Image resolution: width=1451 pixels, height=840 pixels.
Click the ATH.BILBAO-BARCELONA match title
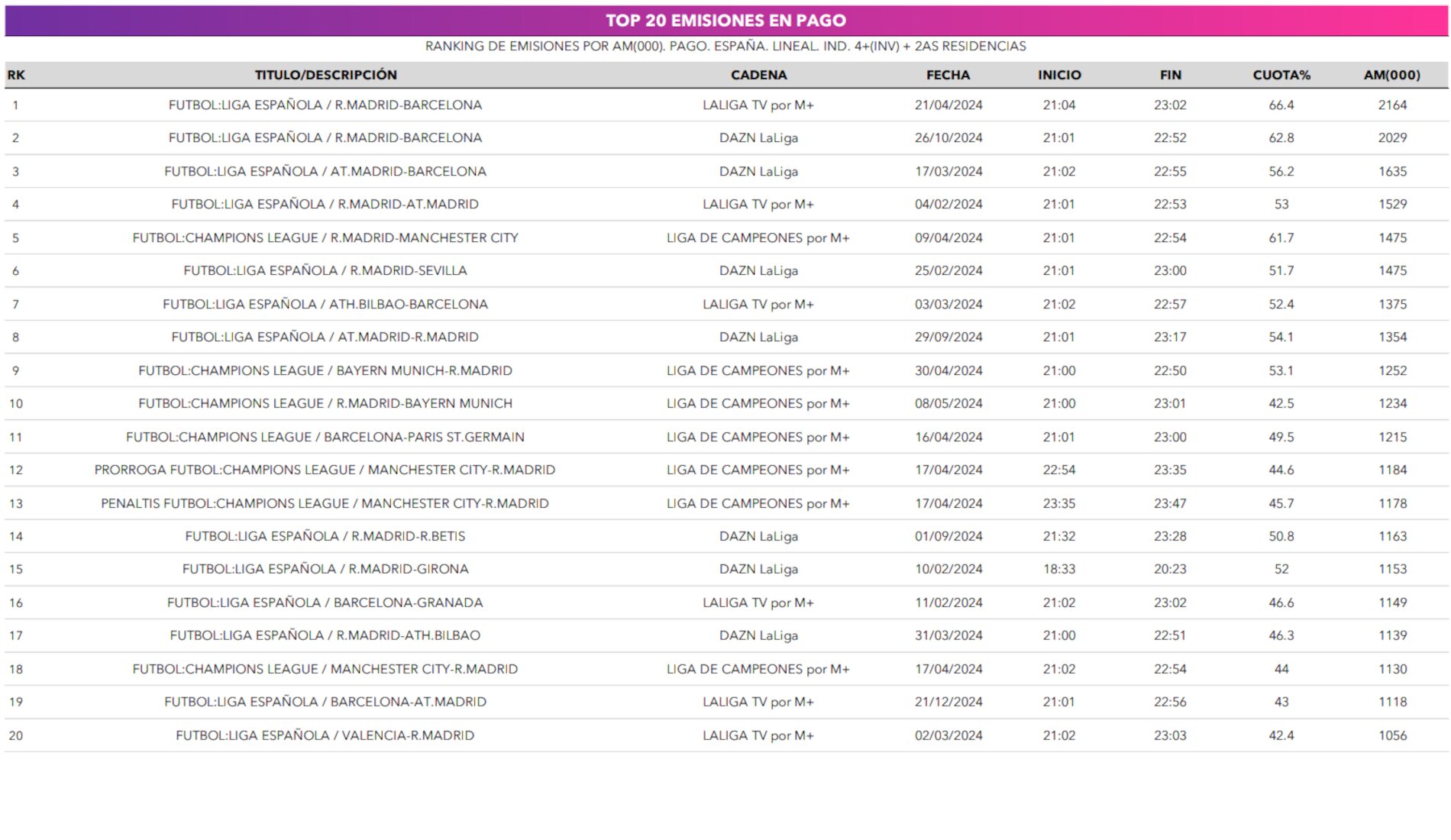click(x=325, y=305)
